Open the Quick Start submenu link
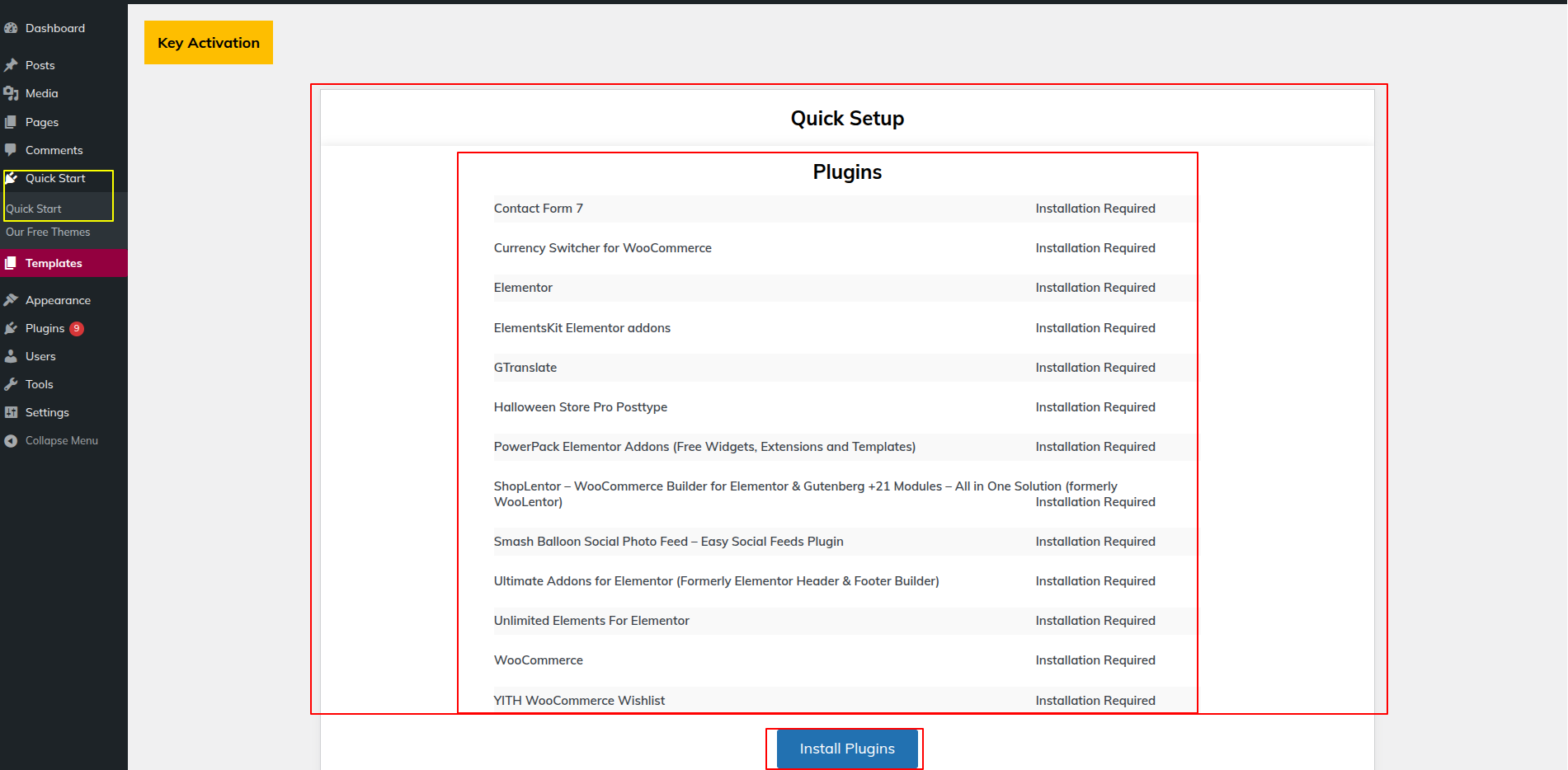The width and height of the screenshot is (1568, 770). pos(34,209)
